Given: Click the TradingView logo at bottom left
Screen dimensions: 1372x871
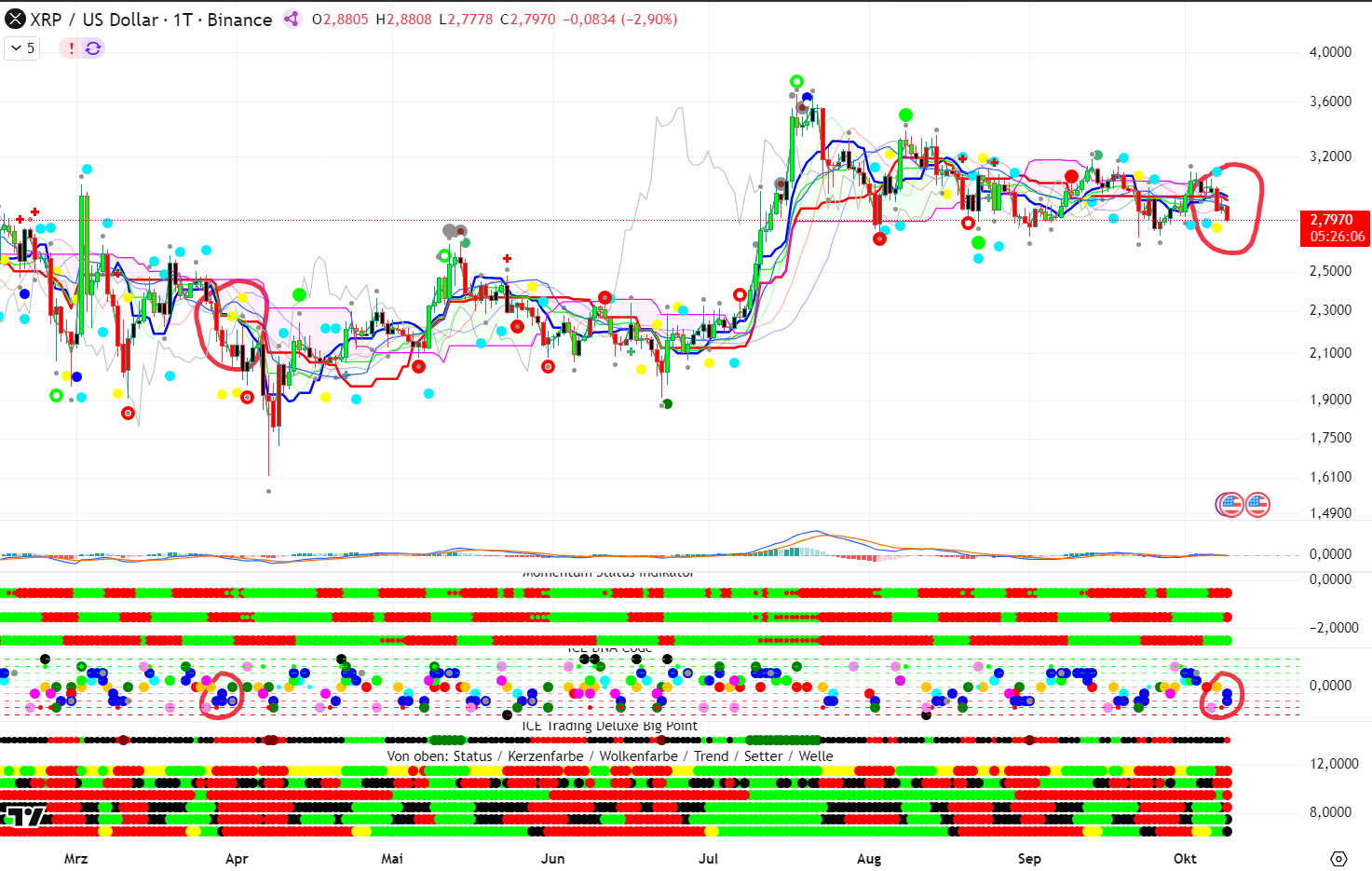Looking at the screenshot, I should pos(24,817).
